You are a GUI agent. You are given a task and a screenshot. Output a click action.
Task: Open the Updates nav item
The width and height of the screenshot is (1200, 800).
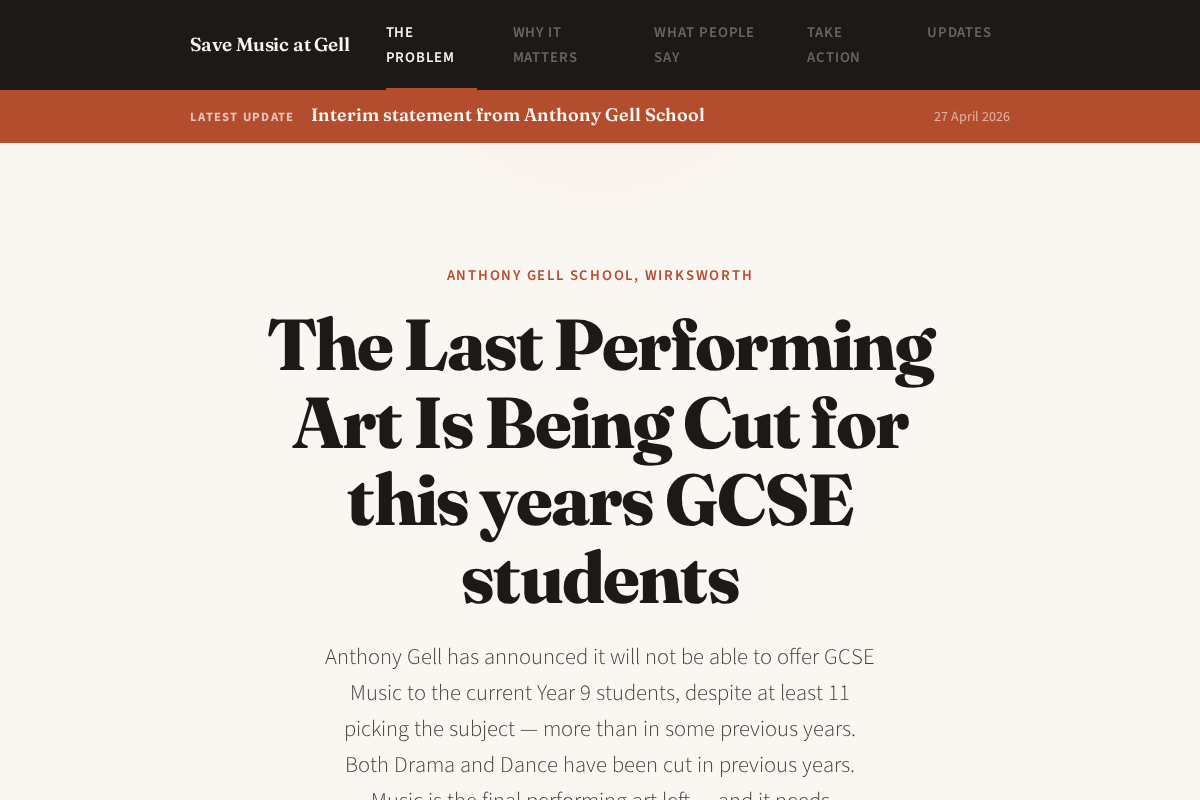[x=959, y=32]
